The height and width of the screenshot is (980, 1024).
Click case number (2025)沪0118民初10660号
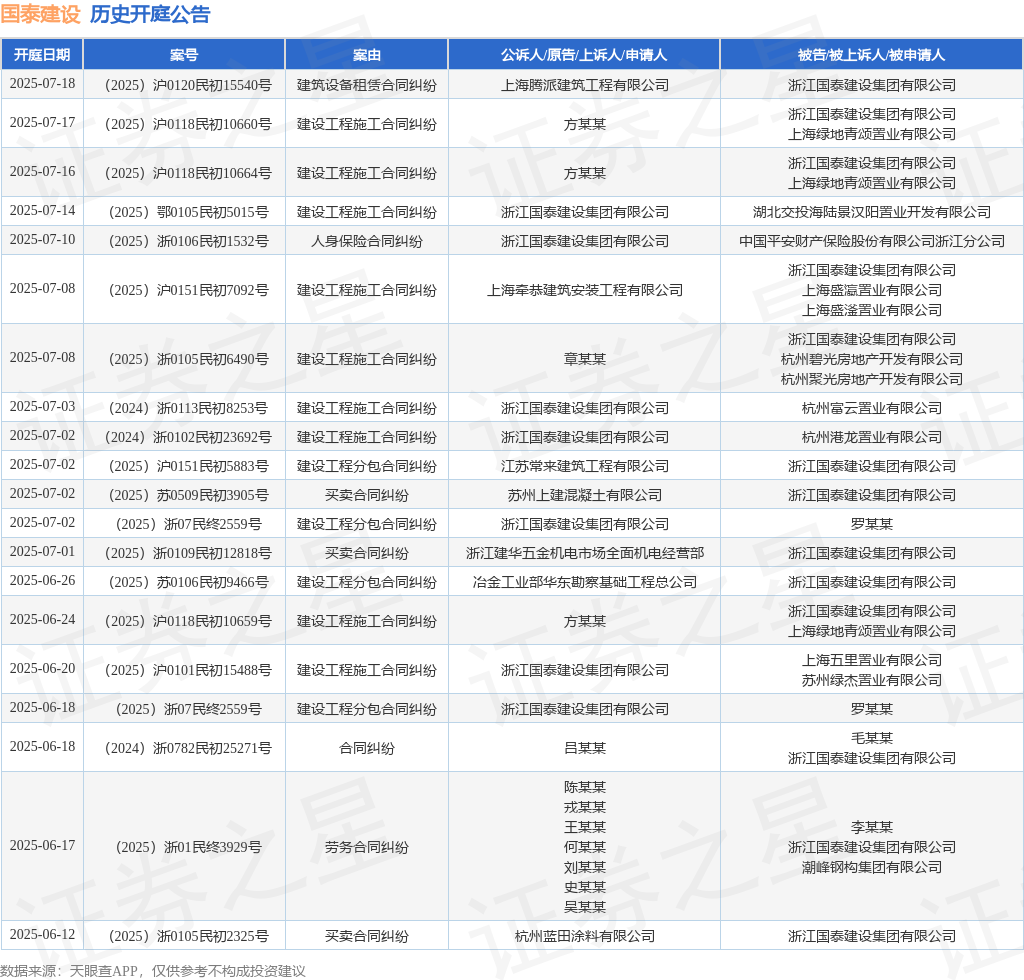click(188, 124)
